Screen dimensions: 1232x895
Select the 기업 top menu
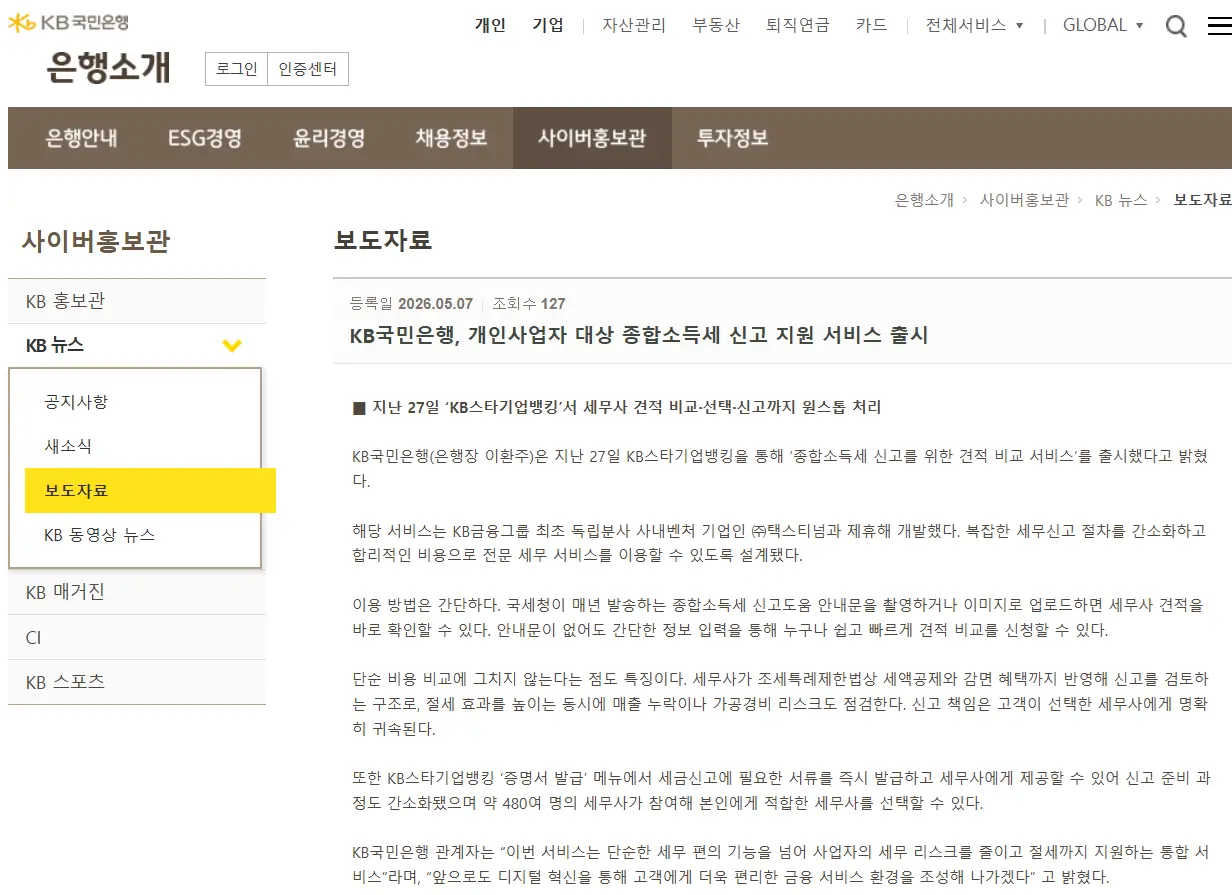click(548, 25)
